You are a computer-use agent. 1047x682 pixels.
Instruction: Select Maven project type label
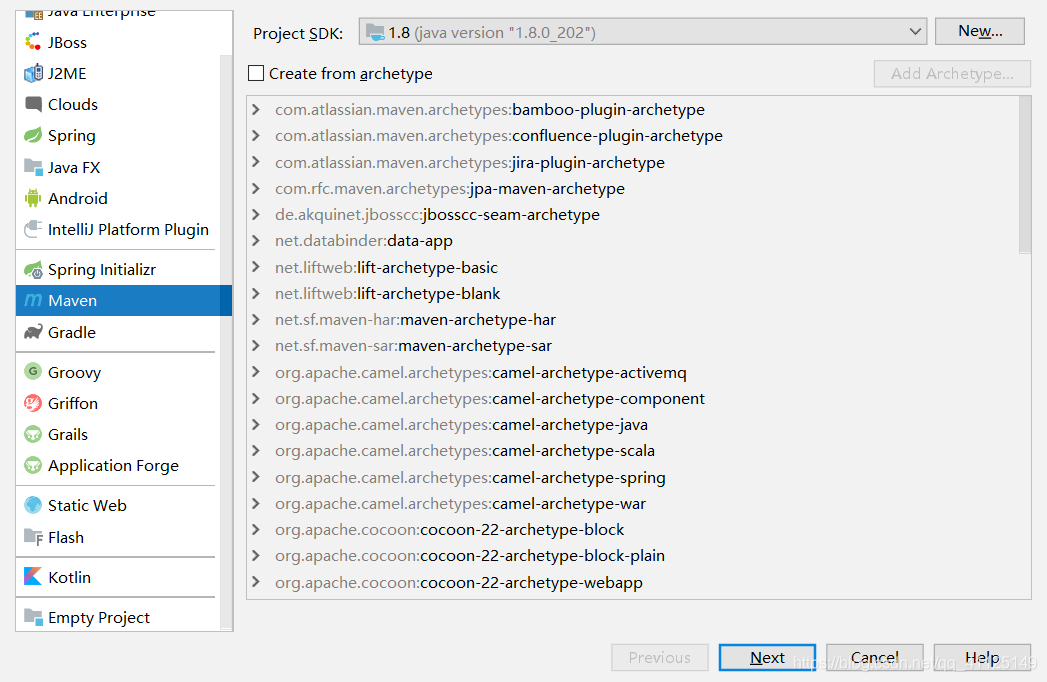click(72, 301)
